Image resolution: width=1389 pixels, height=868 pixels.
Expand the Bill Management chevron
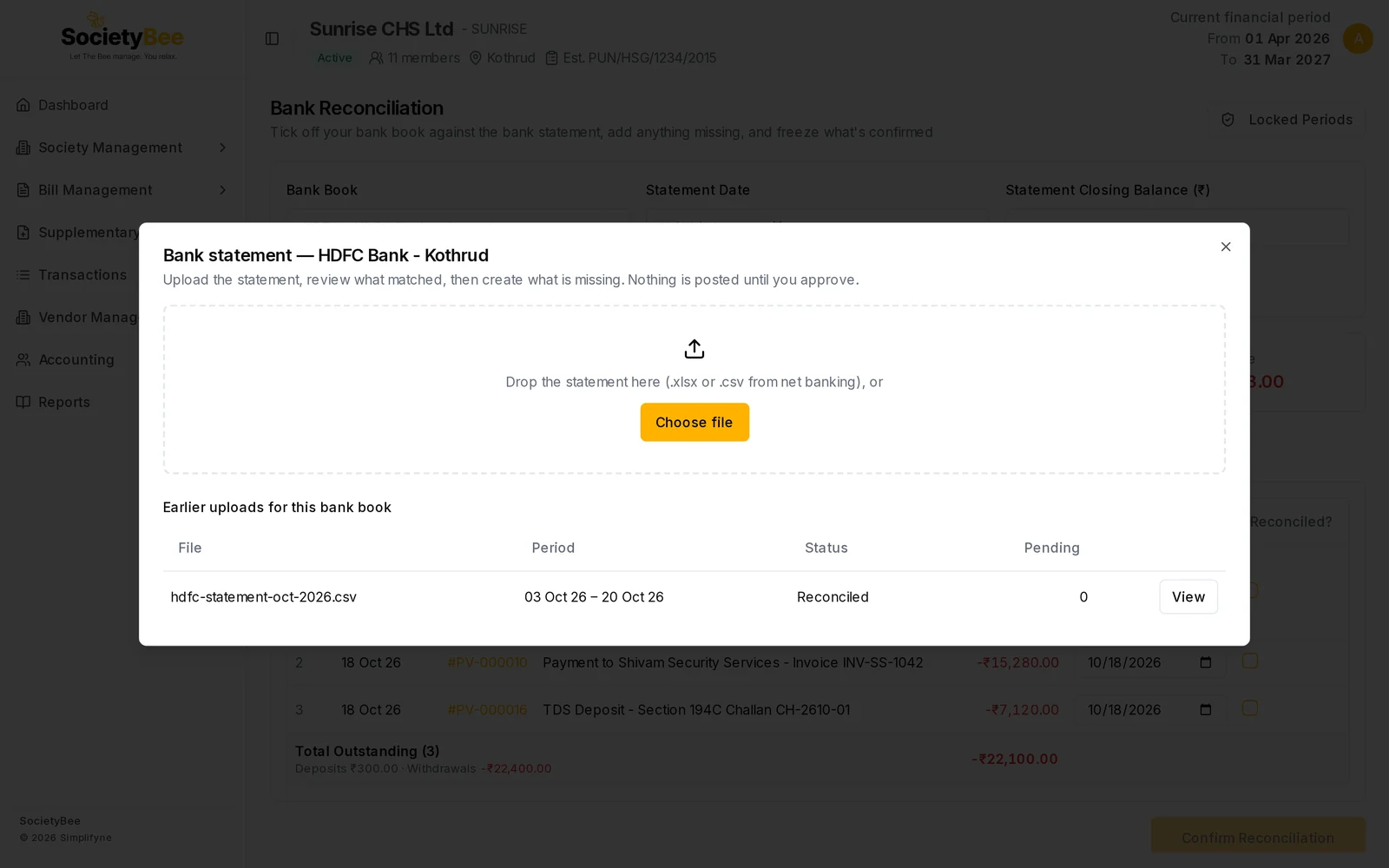click(x=222, y=190)
